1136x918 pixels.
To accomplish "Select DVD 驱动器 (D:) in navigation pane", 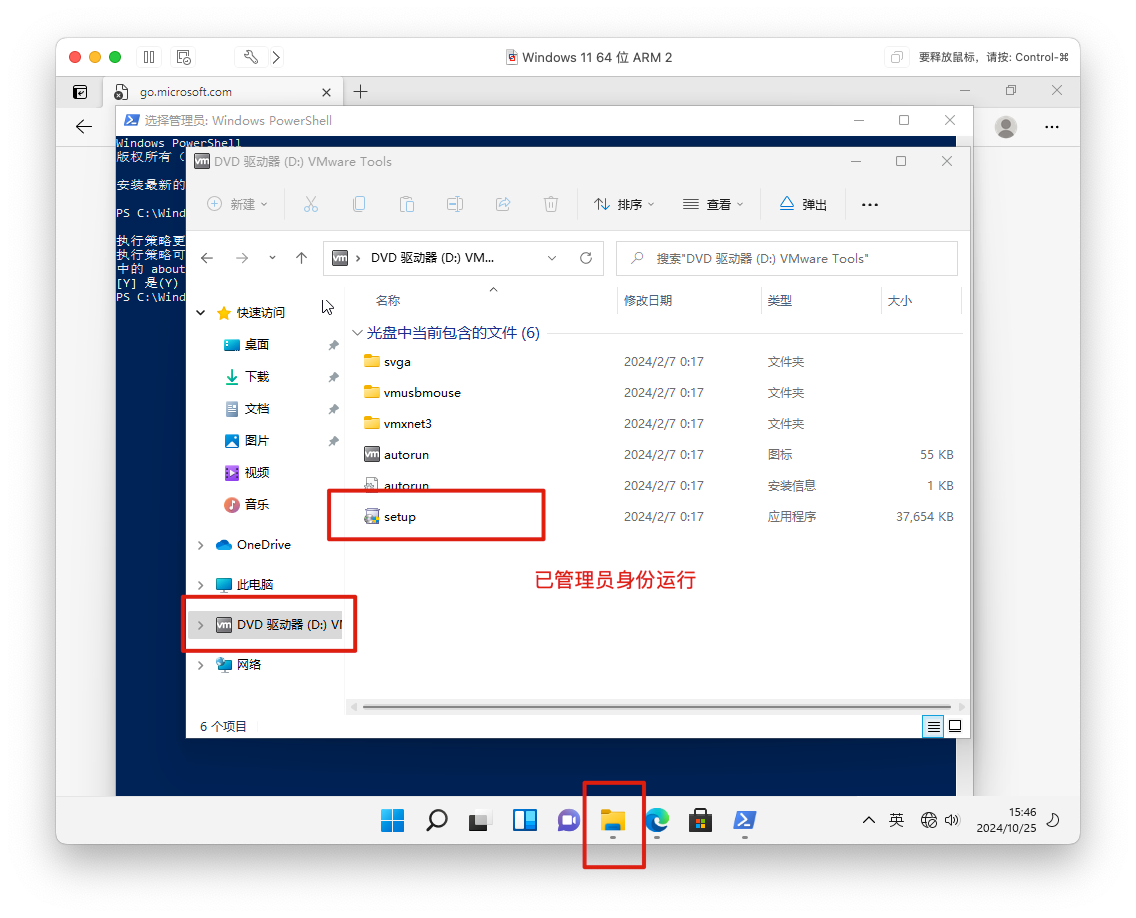I will click(x=267, y=625).
